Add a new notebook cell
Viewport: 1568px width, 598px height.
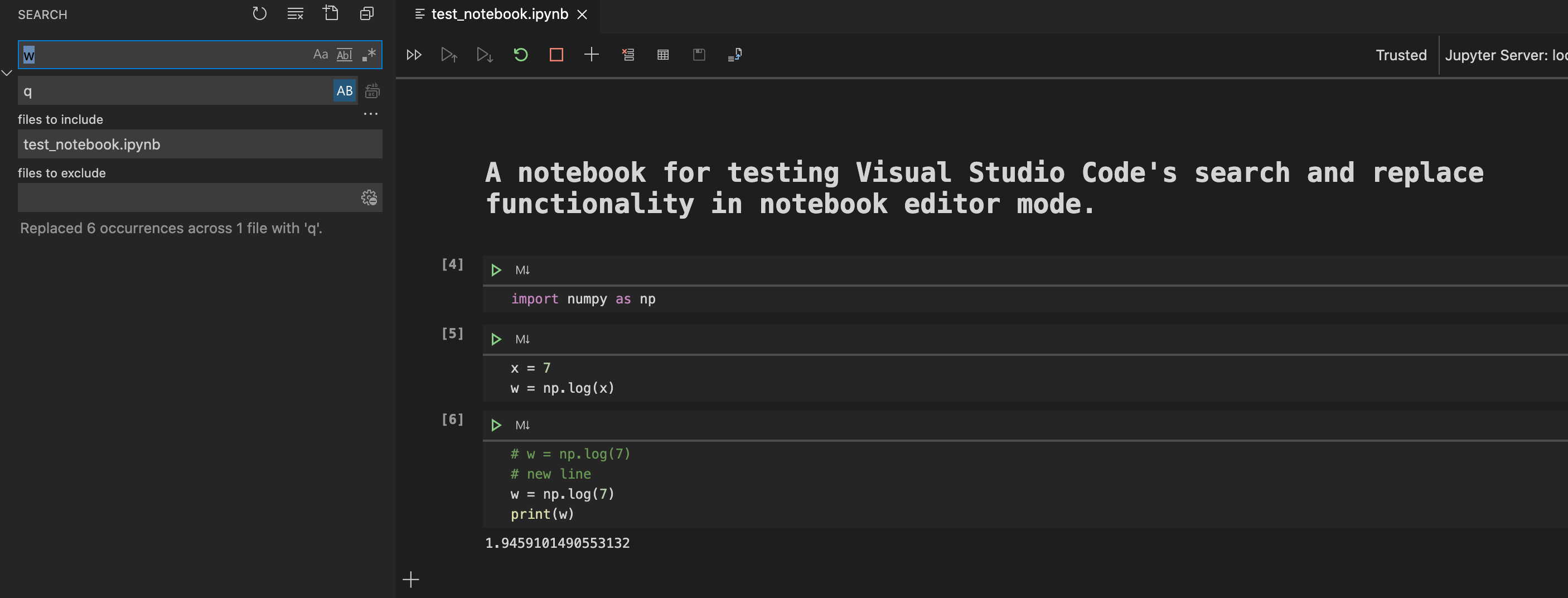coord(591,55)
